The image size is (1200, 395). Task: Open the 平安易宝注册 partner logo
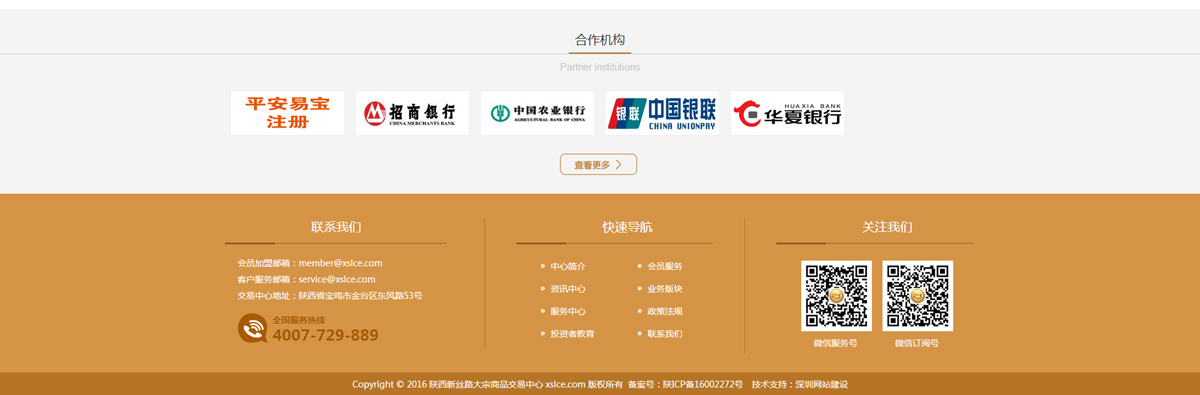pyautogui.click(x=287, y=113)
